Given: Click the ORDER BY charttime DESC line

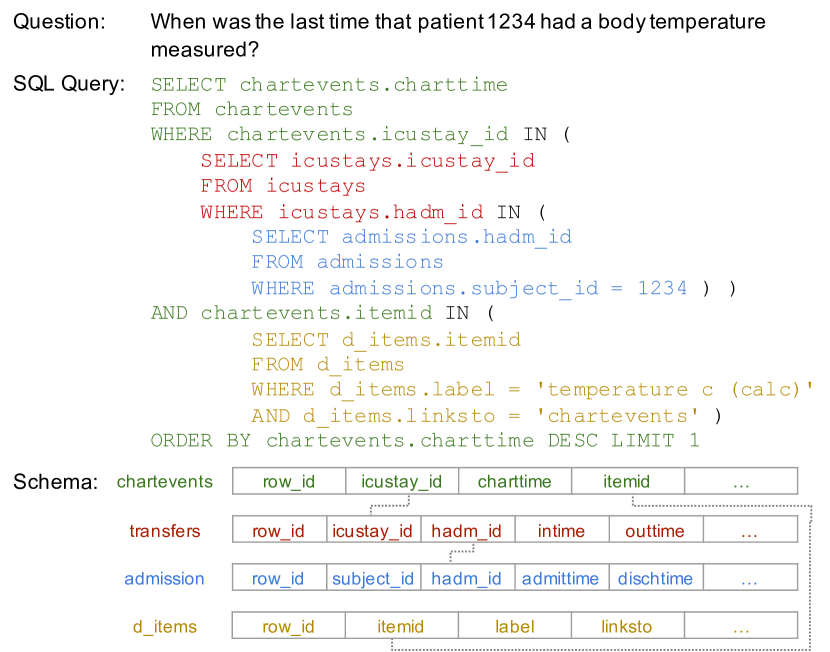Looking at the screenshot, I should (425, 440).
